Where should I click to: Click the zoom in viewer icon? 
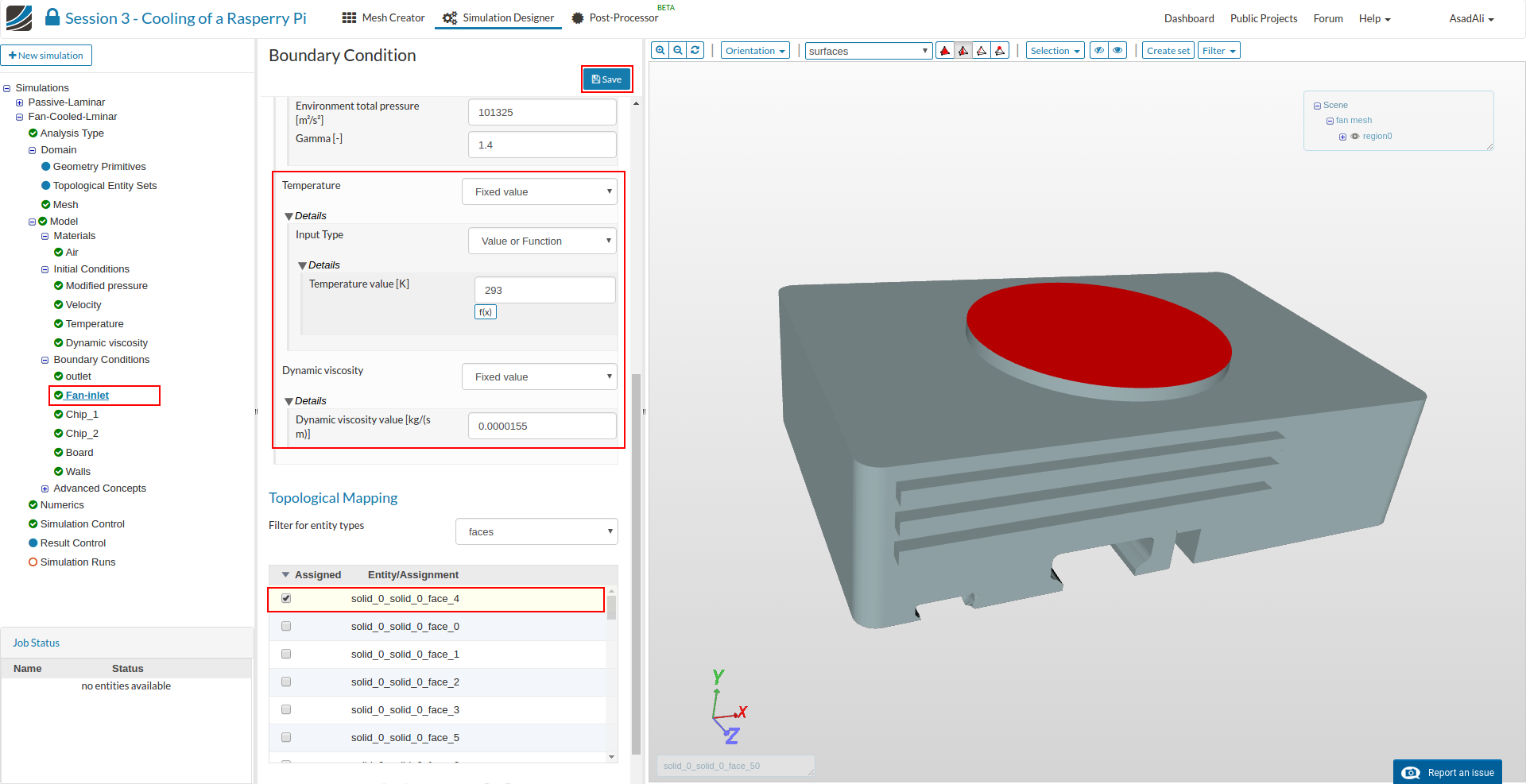pos(660,50)
